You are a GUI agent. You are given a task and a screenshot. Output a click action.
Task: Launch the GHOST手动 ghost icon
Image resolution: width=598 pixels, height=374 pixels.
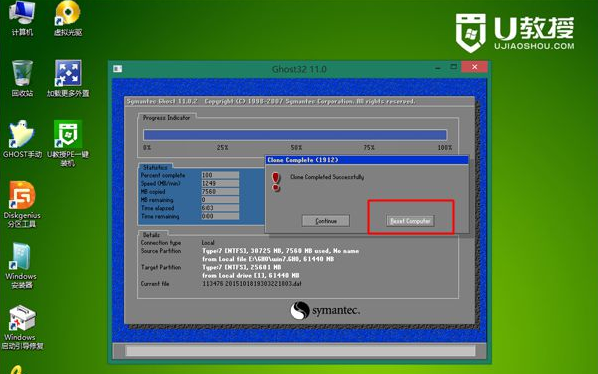pyautogui.click(x=22, y=139)
